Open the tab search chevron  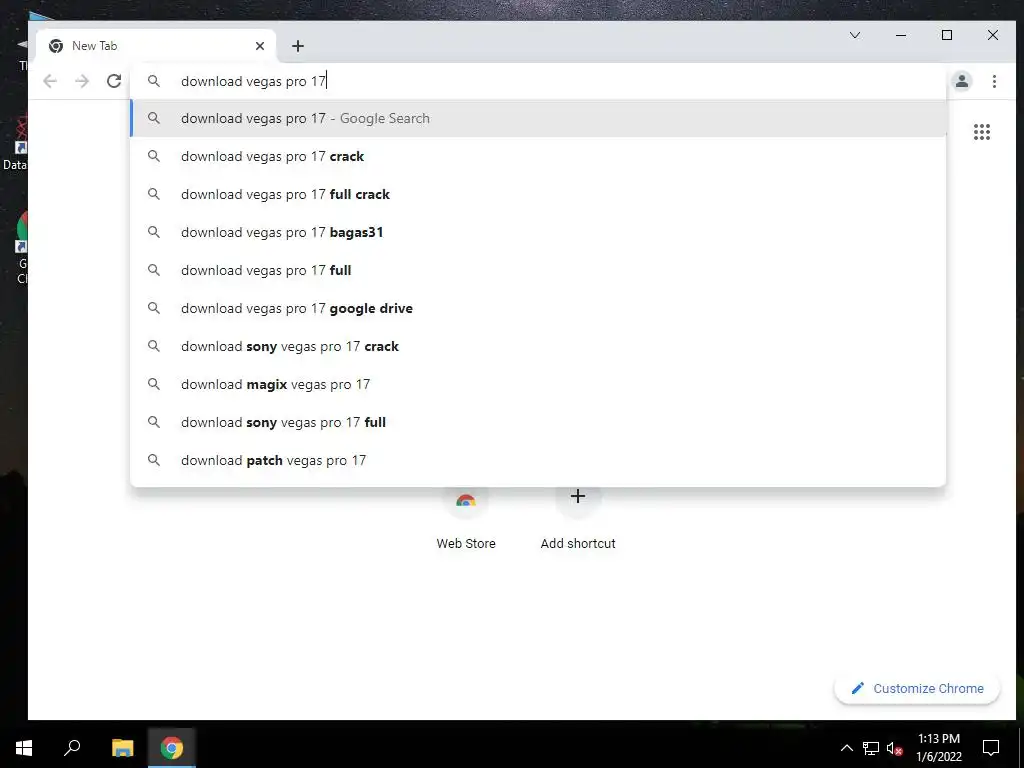point(855,35)
